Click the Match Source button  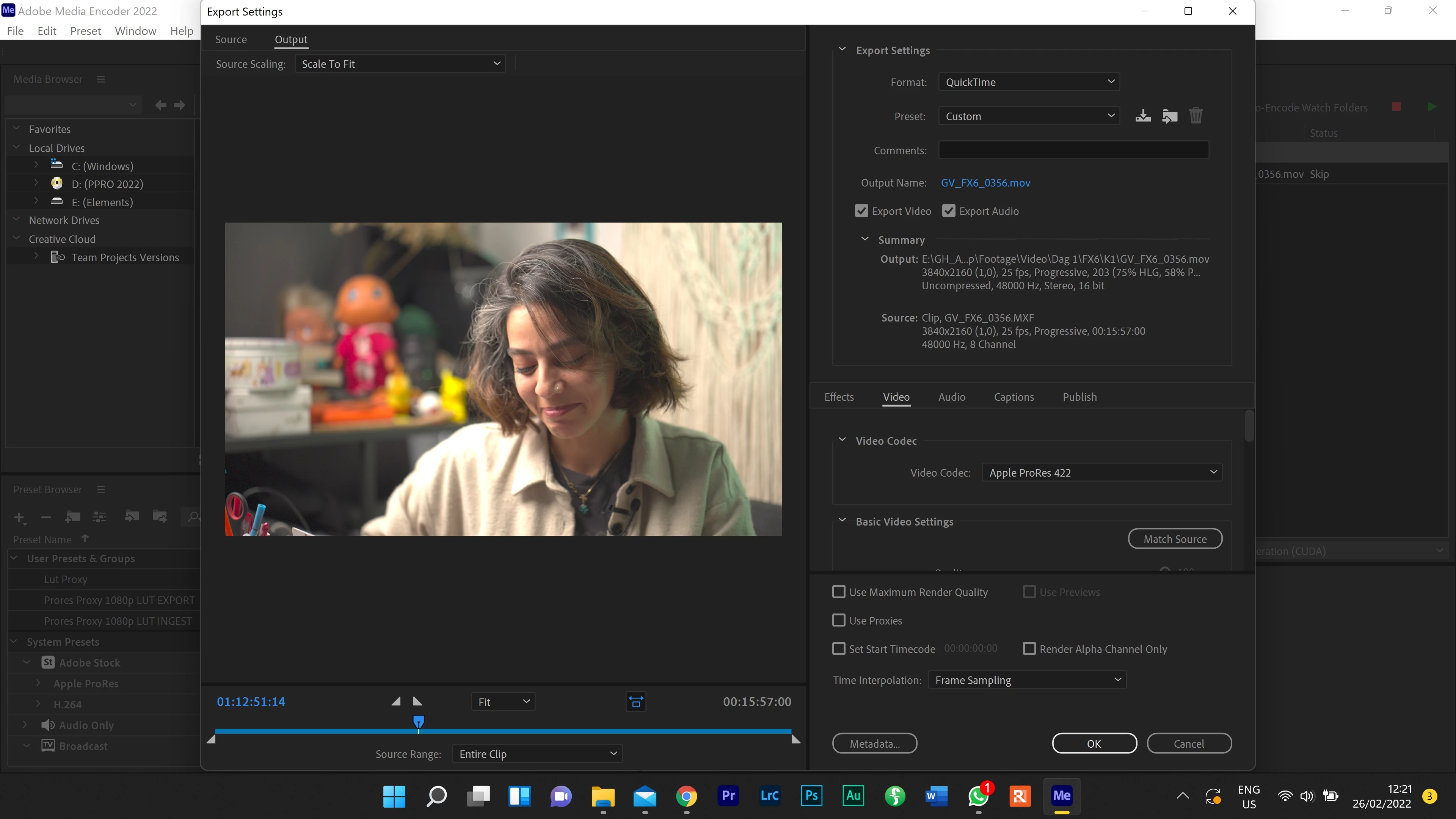(x=1175, y=539)
